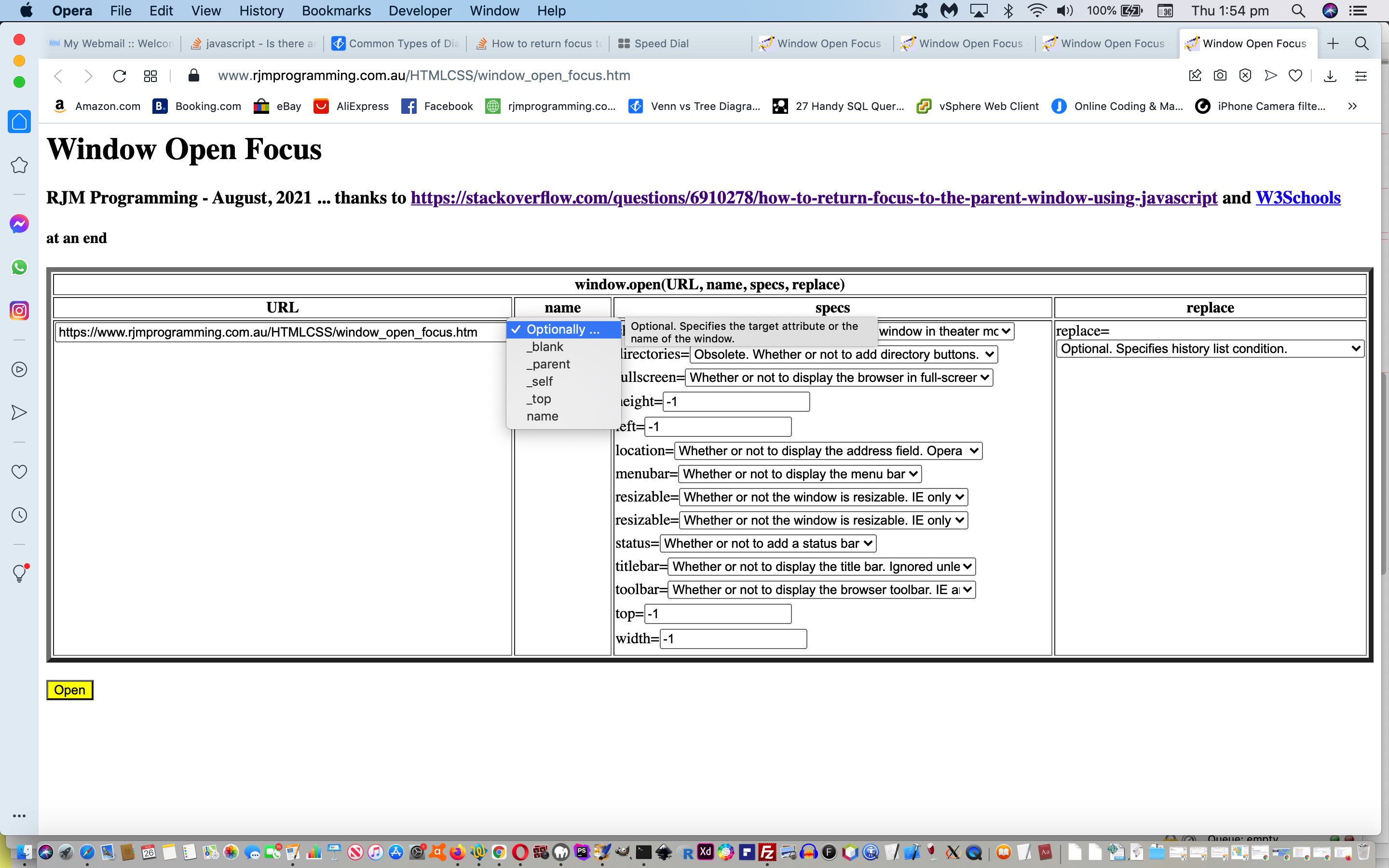Click the top= input field
The height and width of the screenshot is (868, 1389).
[718, 614]
